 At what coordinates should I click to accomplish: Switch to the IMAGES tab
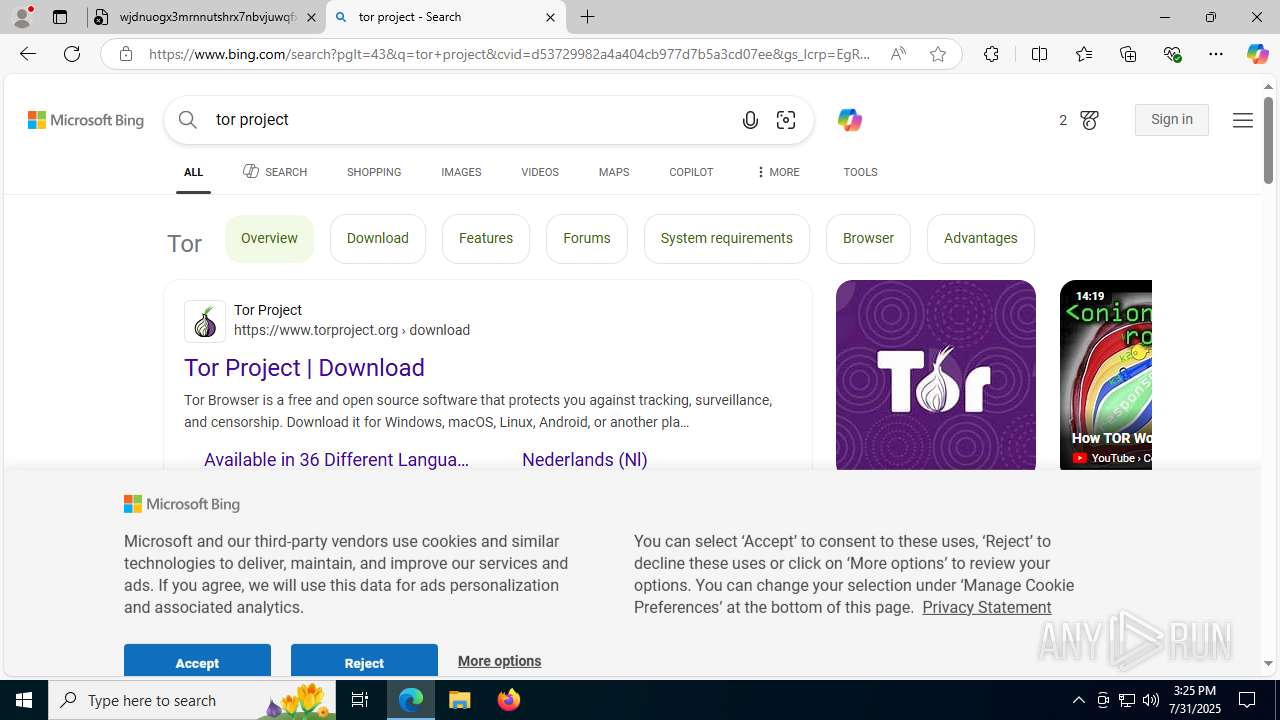click(x=461, y=172)
